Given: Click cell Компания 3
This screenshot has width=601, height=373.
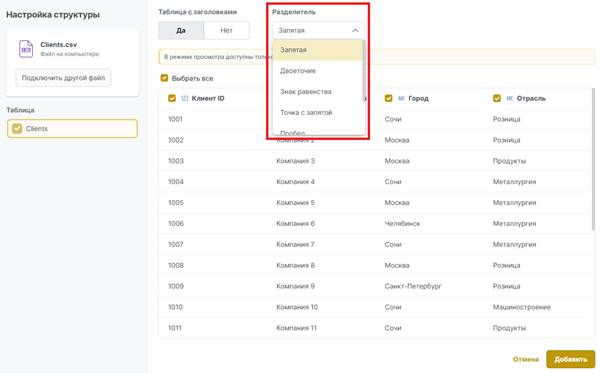Looking at the screenshot, I should (296, 161).
